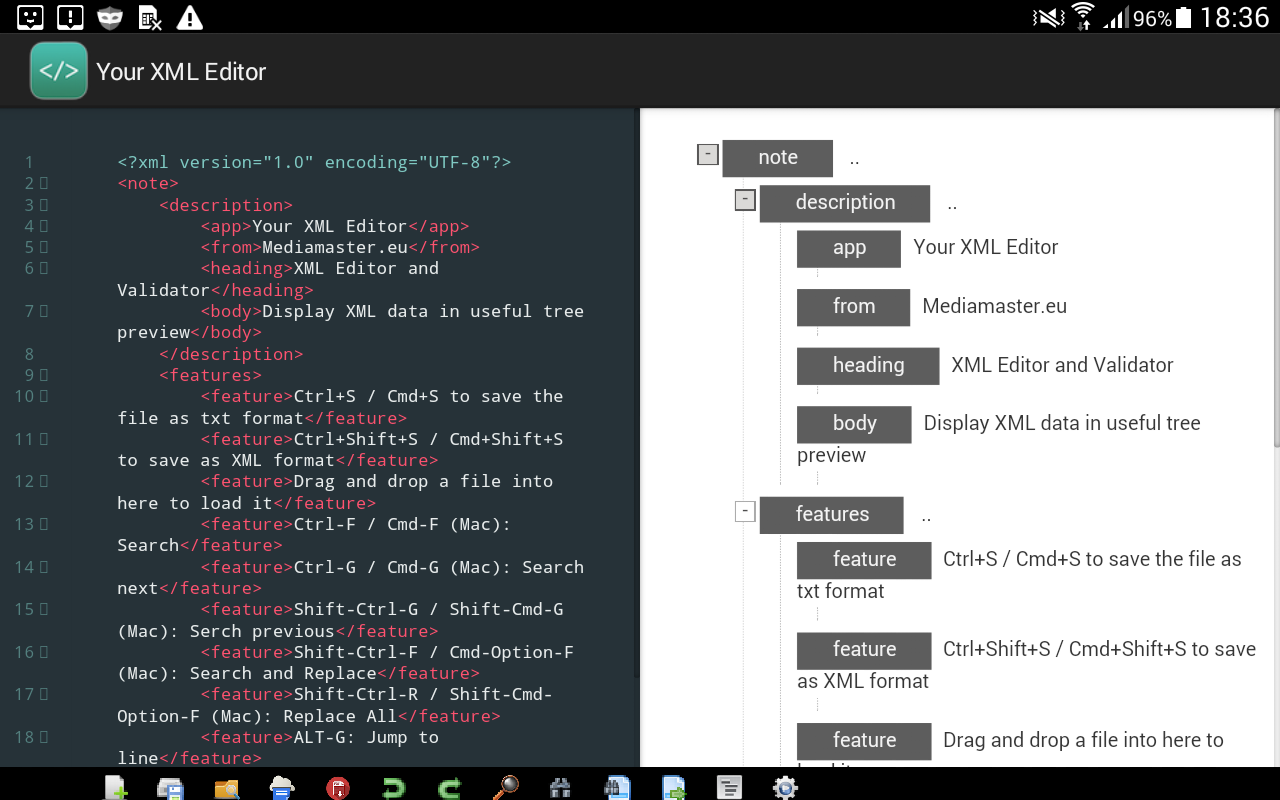Click the closing description tag on line 8
Image resolution: width=1280 pixels, height=800 pixels.
[x=231, y=354]
